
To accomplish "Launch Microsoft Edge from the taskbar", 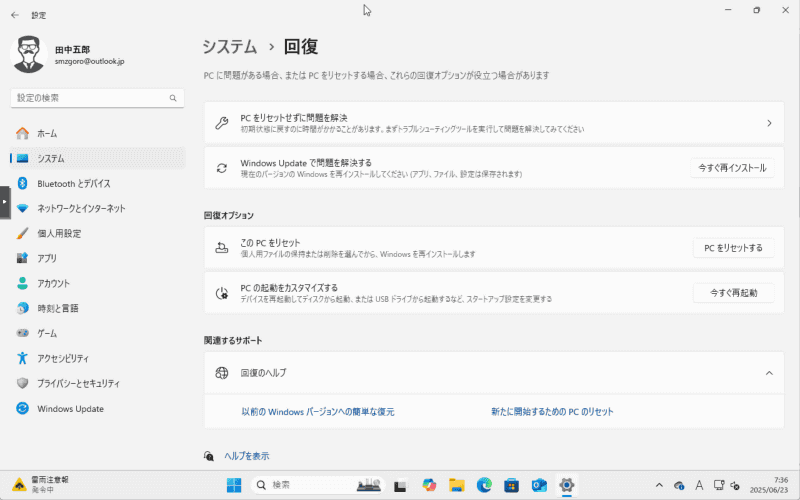I will click(x=484, y=485).
